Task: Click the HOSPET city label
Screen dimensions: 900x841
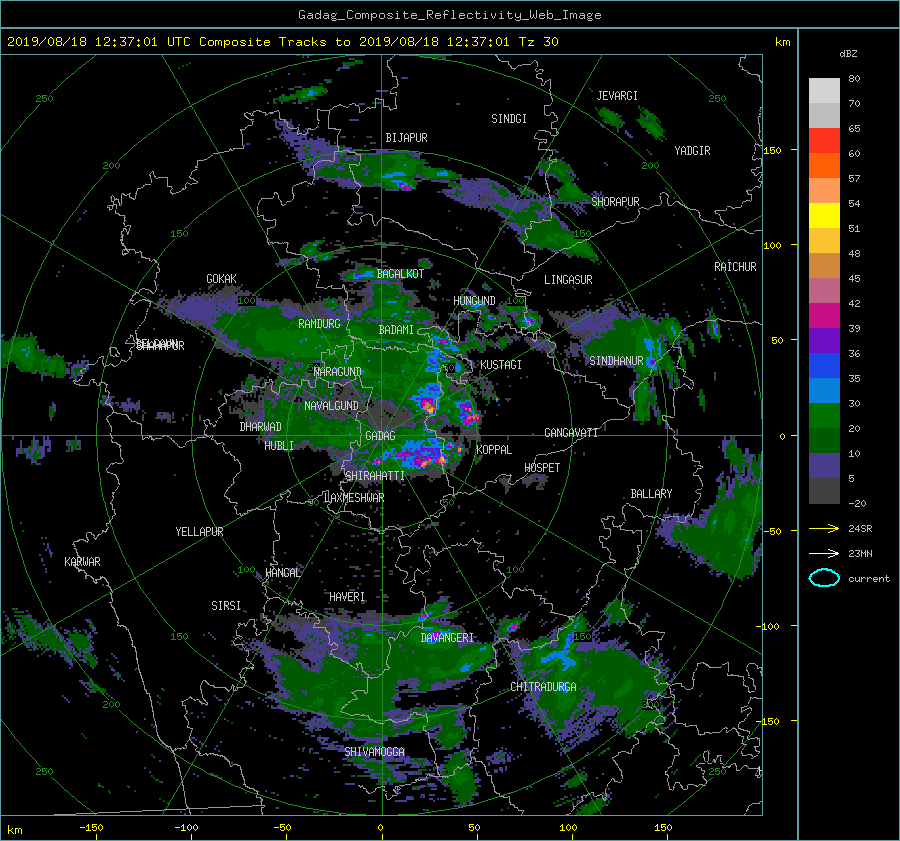Action: (x=542, y=468)
